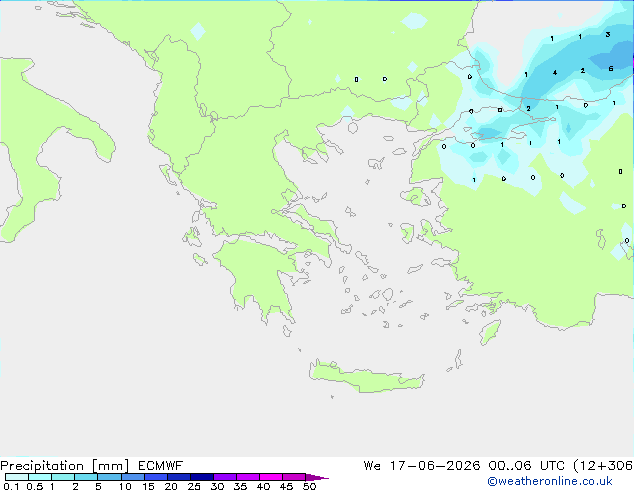The height and width of the screenshot is (490, 634).
Task: Click the 45 to 50 mm legend swatch
Action: [294, 477]
